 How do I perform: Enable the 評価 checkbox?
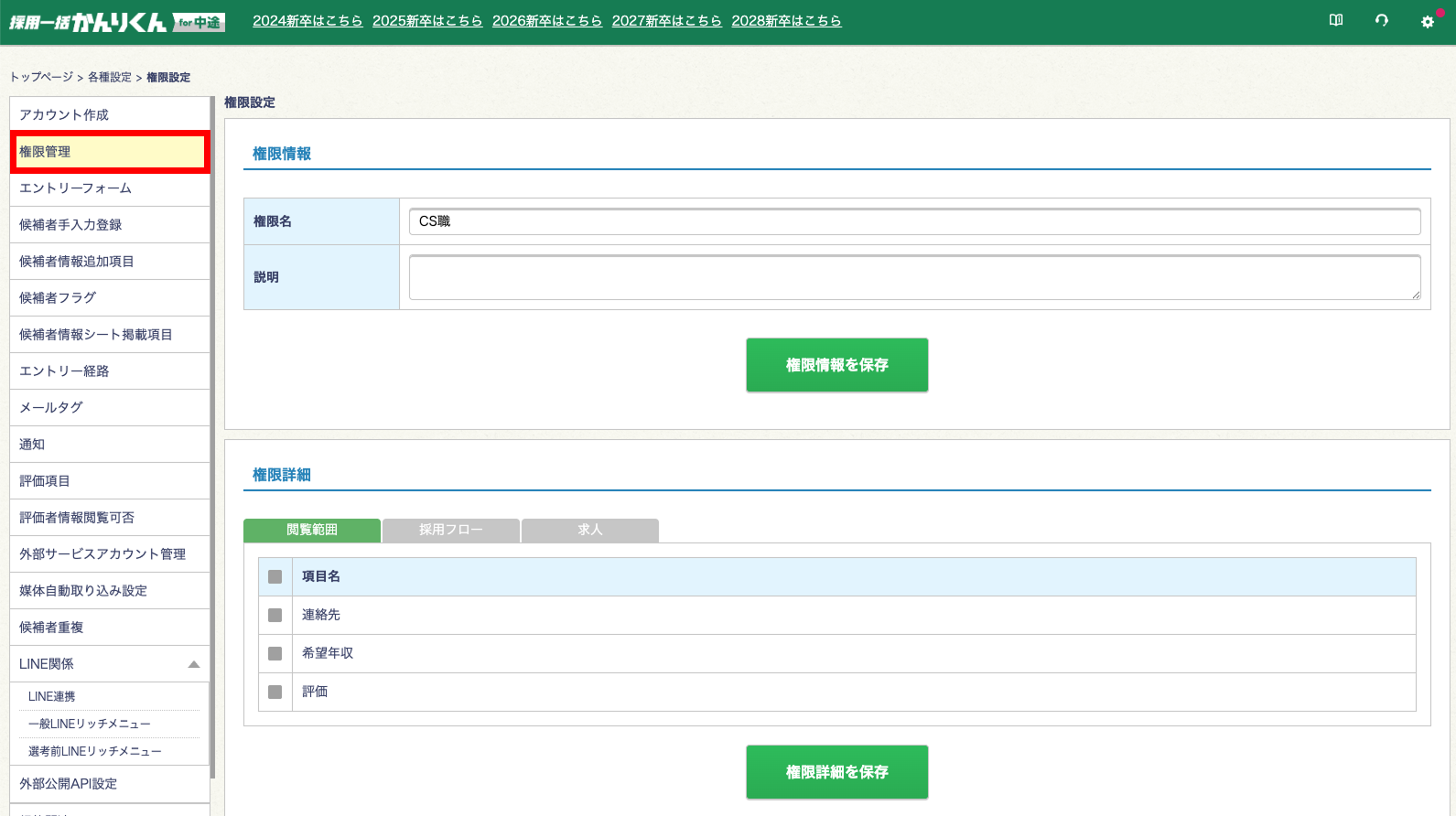point(275,692)
